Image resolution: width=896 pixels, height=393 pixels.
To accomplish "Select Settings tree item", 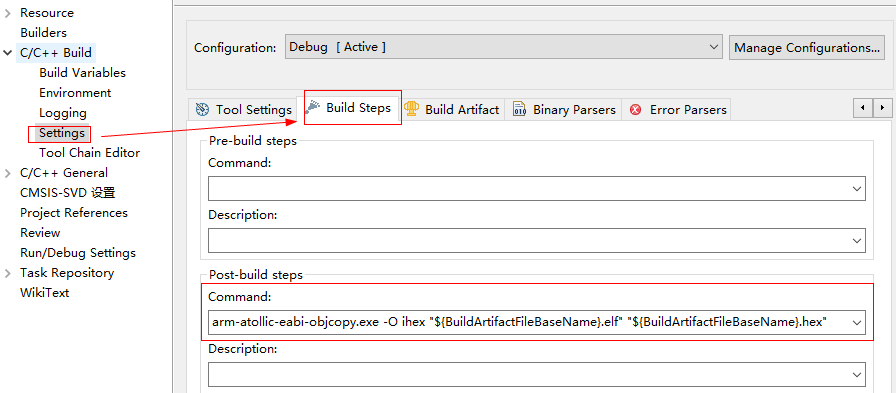I will (x=62, y=133).
